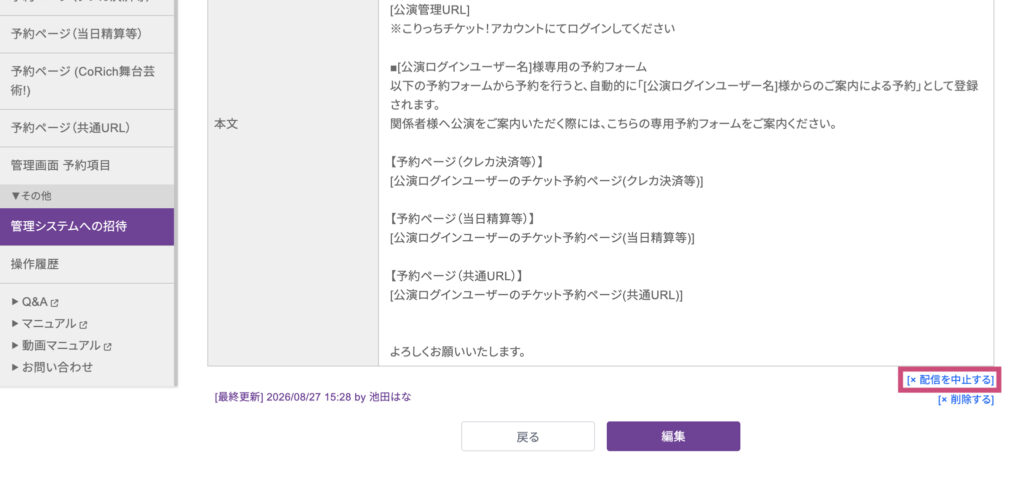Open 操作履歴 from sidebar
Viewport: 1024px width, 490px height.
coord(87,265)
